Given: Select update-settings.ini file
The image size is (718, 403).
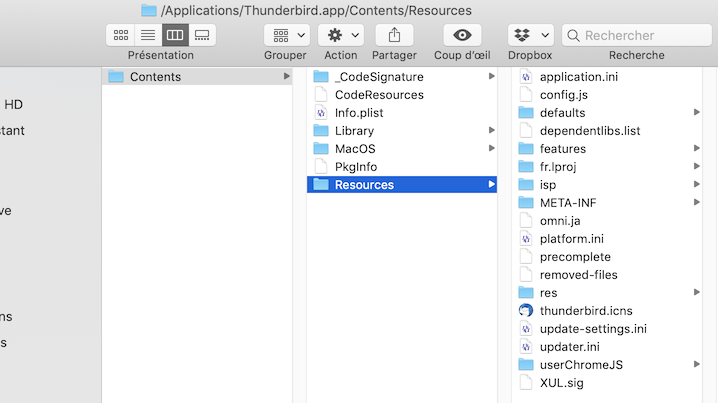Looking at the screenshot, I should point(607,329).
